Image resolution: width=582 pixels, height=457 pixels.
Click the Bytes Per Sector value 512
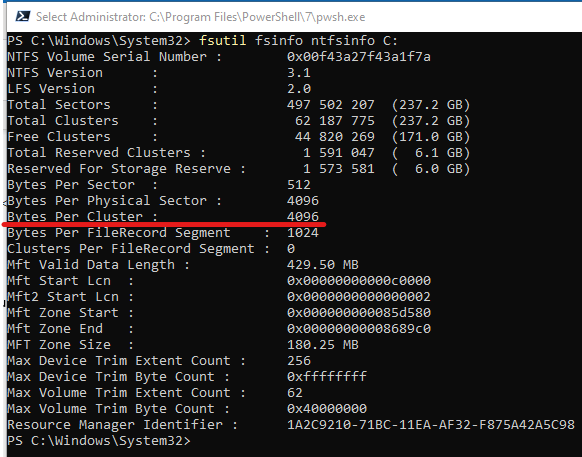[299, 185]
